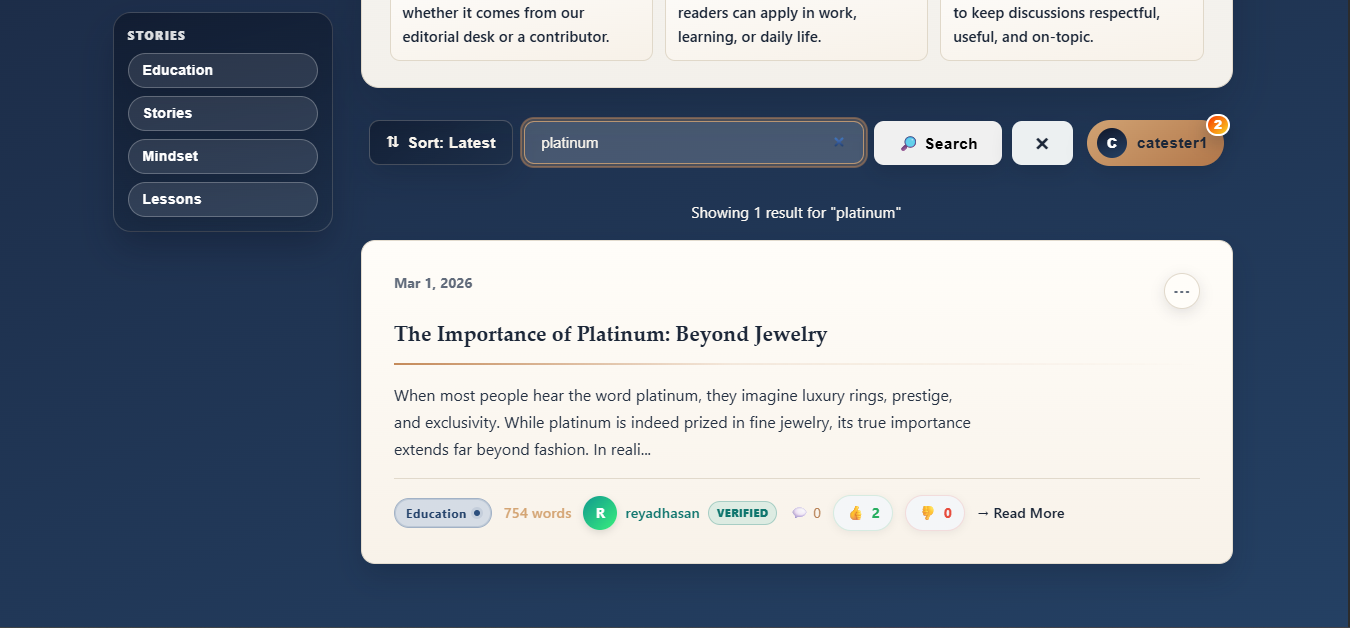Follow the Read More link
Viewport: 1350px width, 628px height.
[1021, 513]
